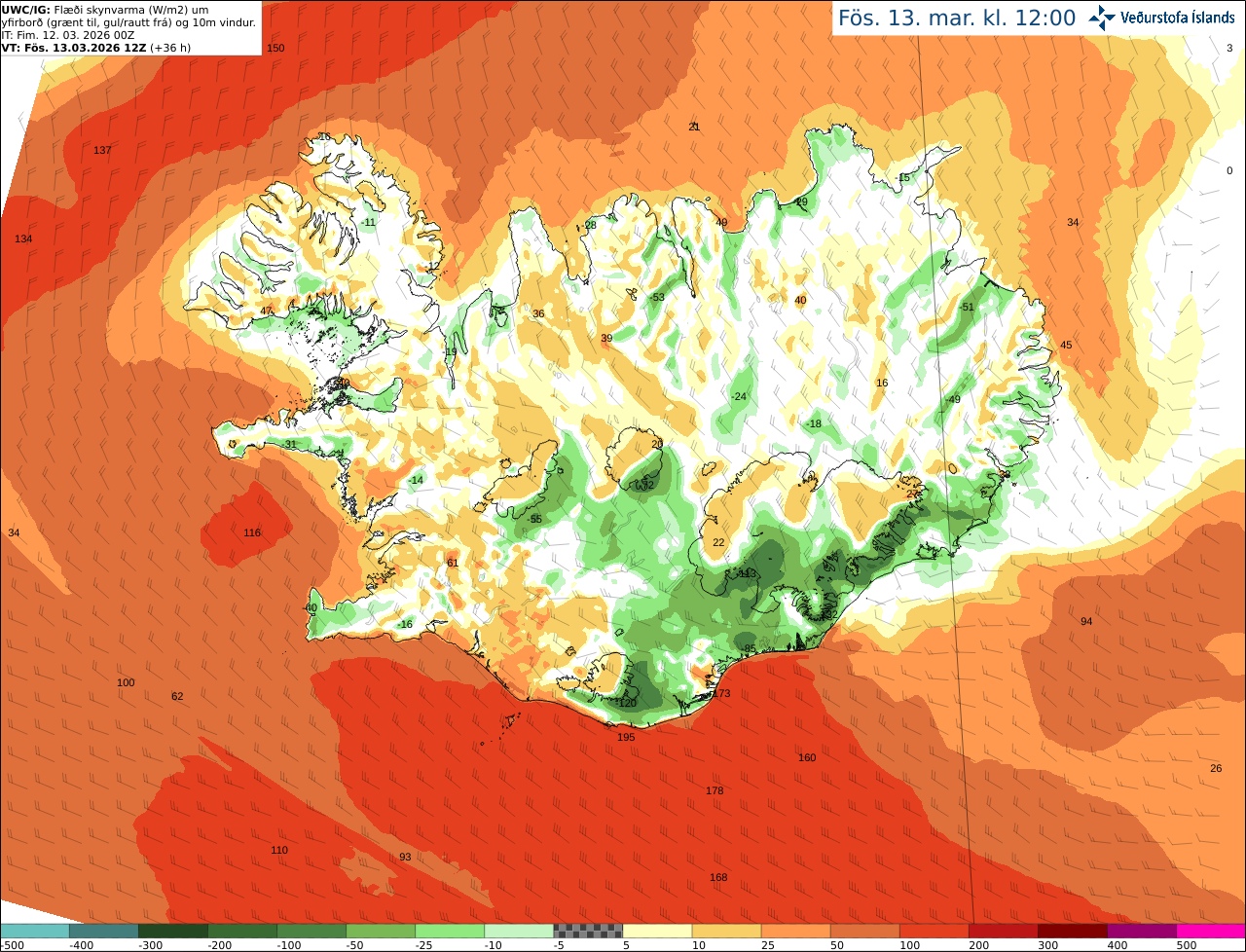Click the map value 116 on the red patch
Image resolution: width=1246 pixels, height=952 pixels.
252,532
